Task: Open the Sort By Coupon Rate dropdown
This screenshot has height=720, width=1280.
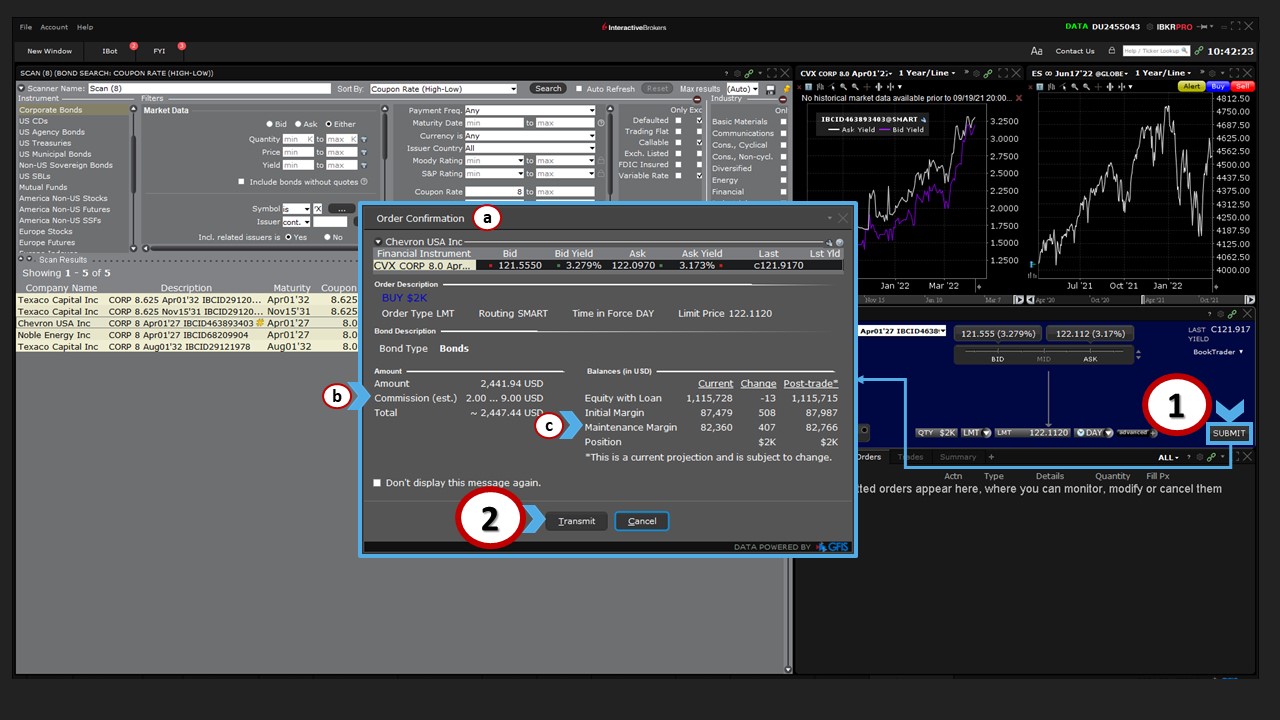Action: pyautogui.click(x=443, y=89)
